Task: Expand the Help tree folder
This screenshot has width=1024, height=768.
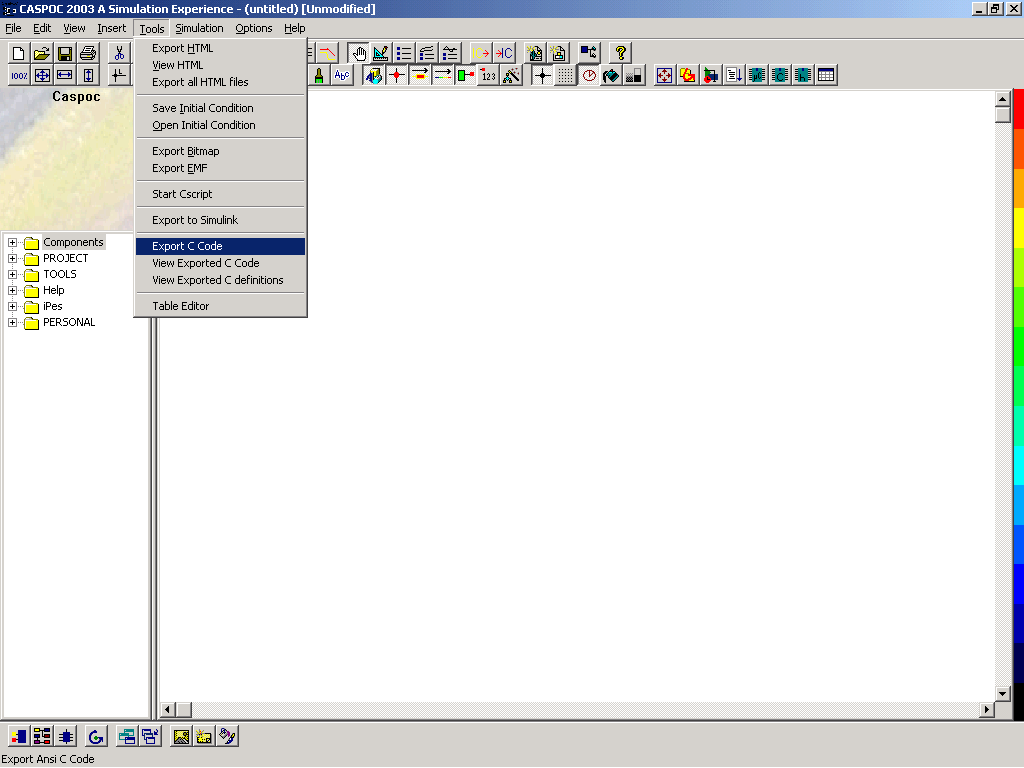Action: tap(12, 291)
